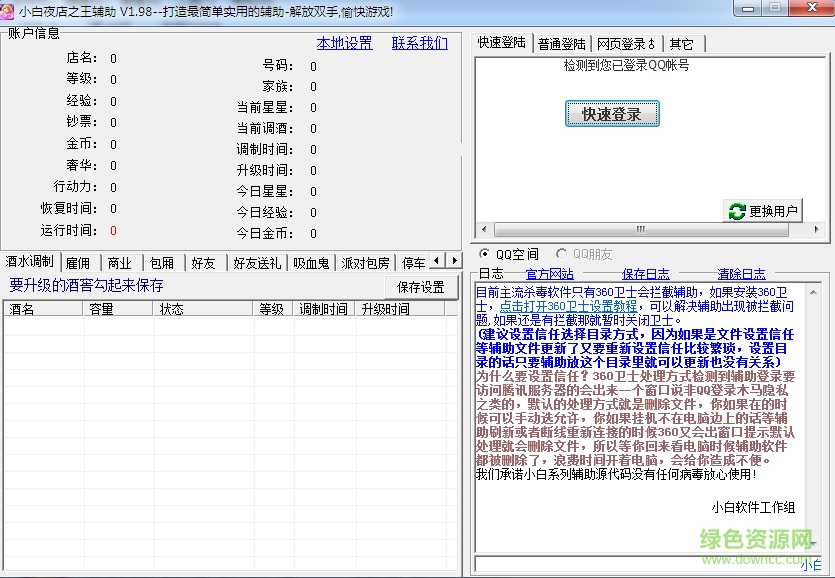
Task: Open the 吸血鬼 tab
Action: point(311,263)
